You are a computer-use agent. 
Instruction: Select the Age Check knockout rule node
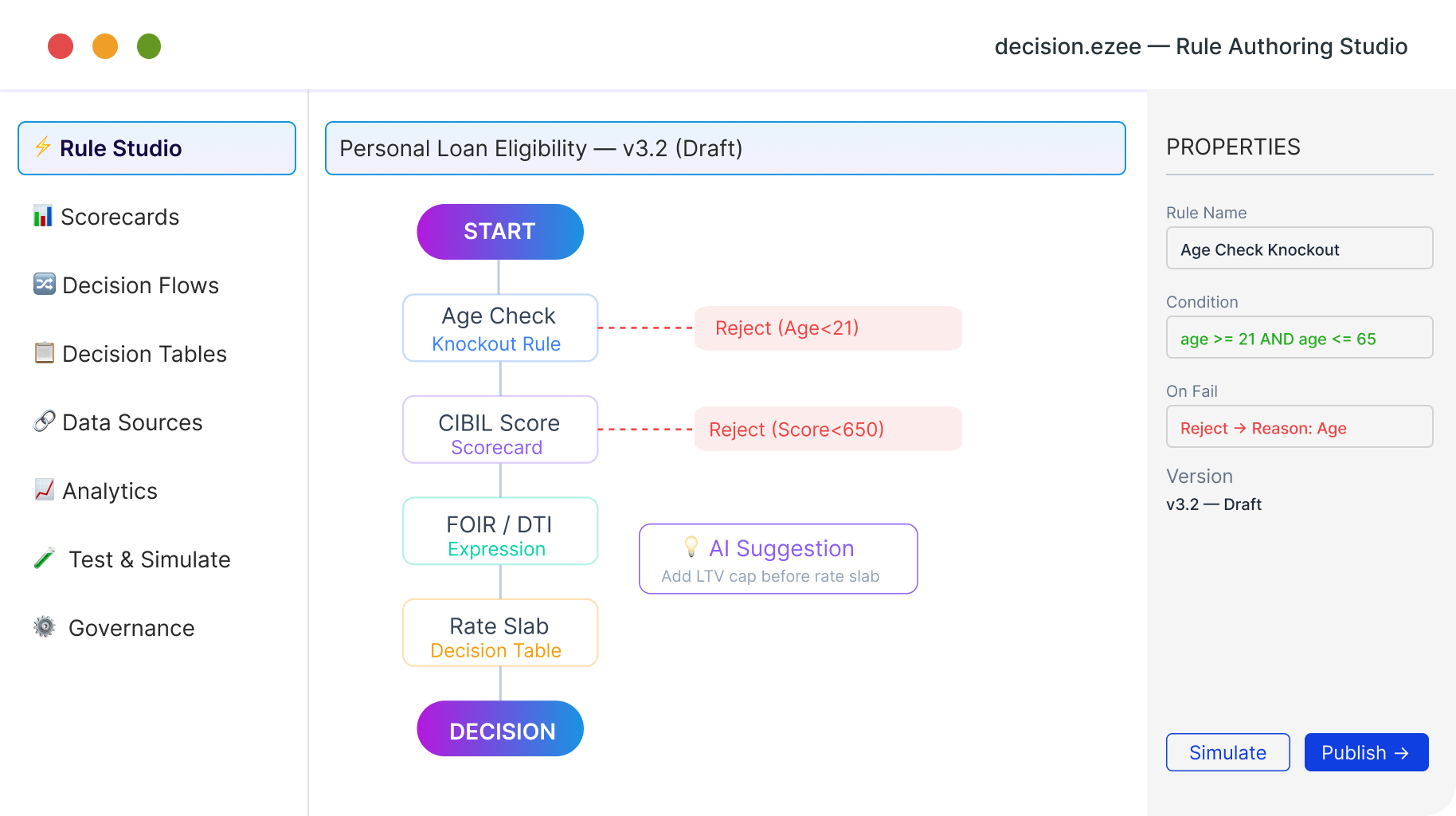500,328
